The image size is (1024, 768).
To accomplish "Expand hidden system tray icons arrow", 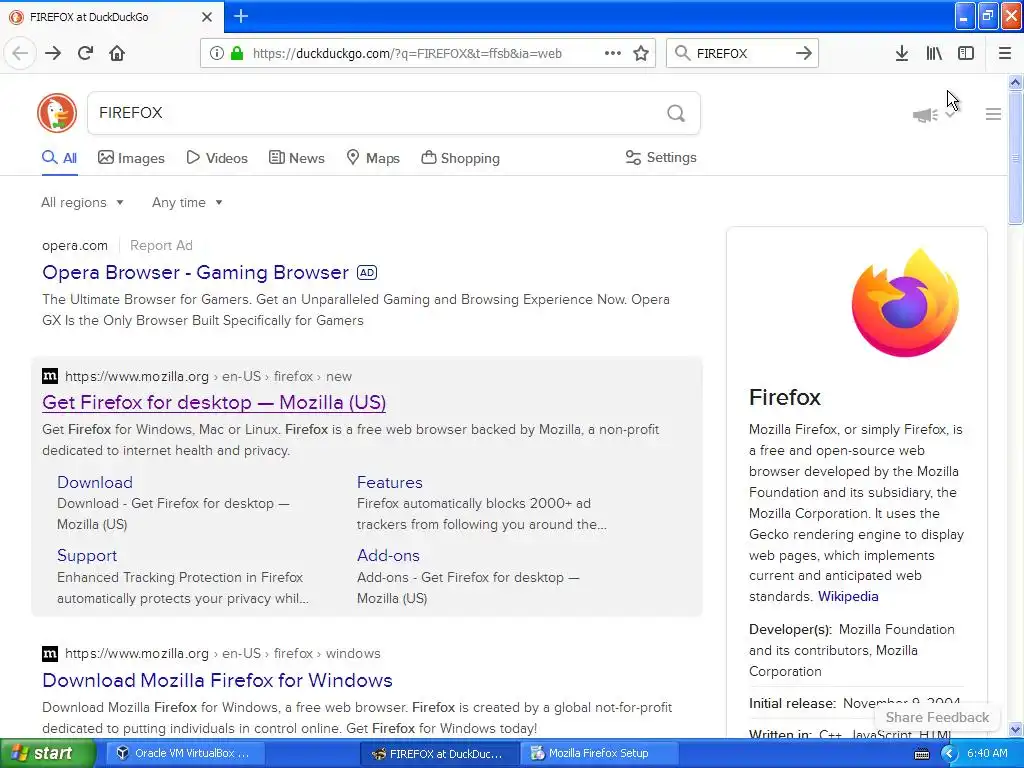I will 949,753.
